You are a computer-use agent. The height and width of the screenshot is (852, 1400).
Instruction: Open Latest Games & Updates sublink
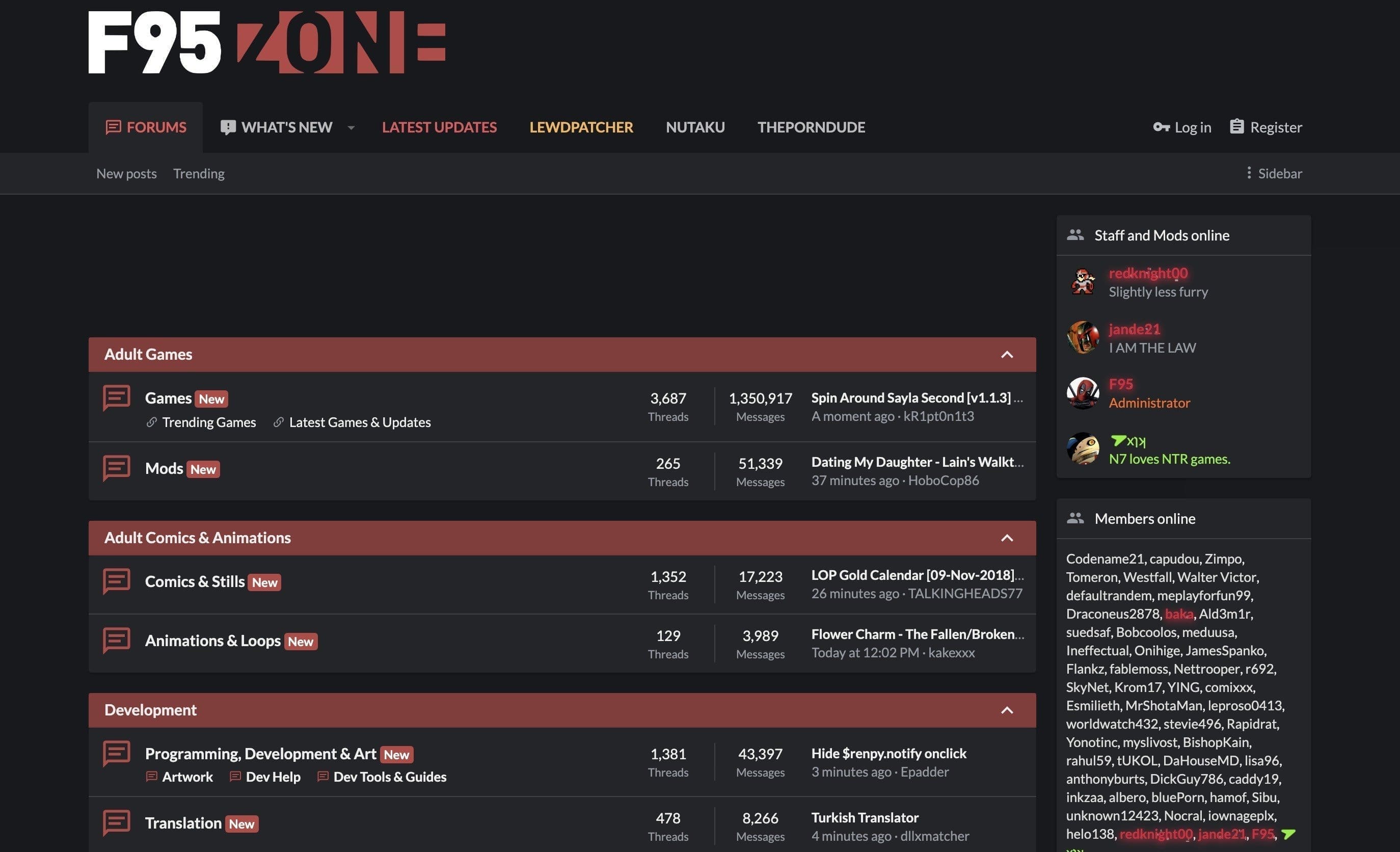tap(360, 422)
